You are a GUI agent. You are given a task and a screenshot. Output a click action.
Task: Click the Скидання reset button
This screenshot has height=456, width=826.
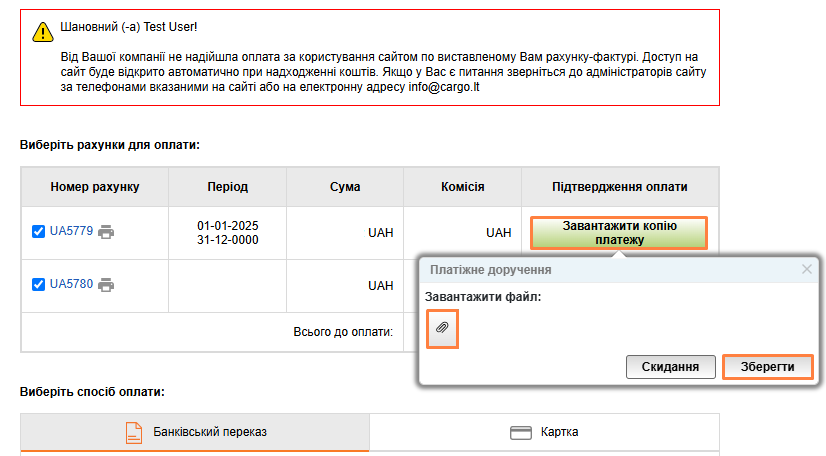pyautogui.click(x=670, y=367)
